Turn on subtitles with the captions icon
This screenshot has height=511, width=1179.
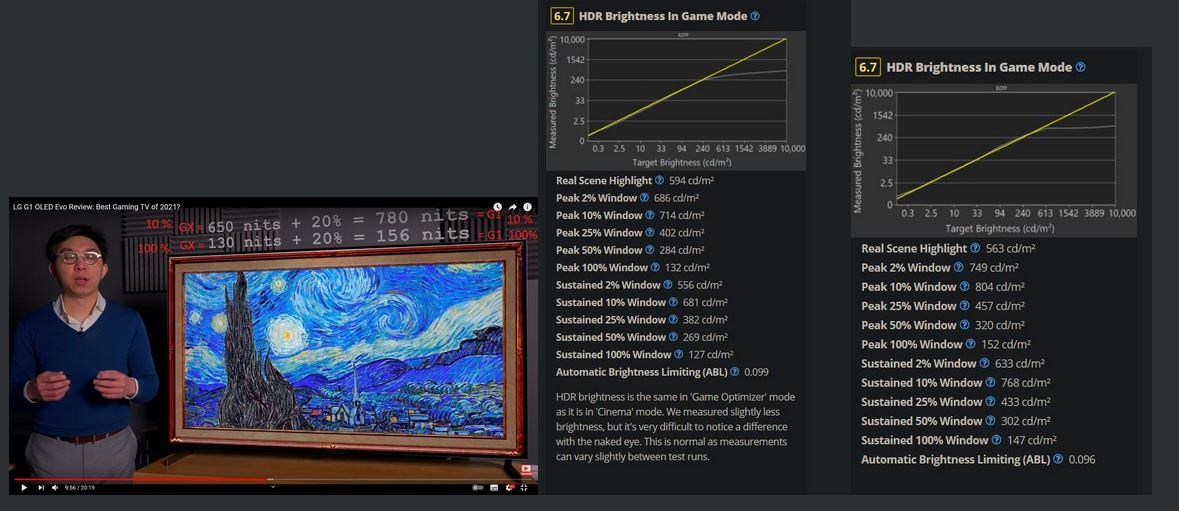494,488
